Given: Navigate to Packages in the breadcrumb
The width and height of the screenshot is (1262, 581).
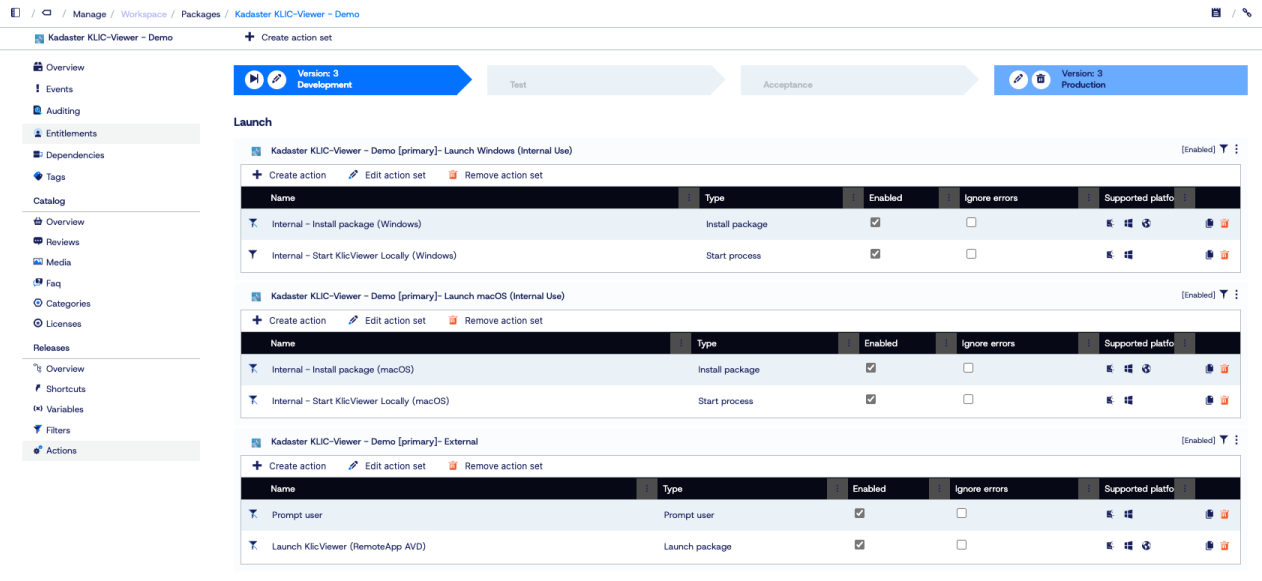Looking at the screenshot, I should tap(200, 14).
